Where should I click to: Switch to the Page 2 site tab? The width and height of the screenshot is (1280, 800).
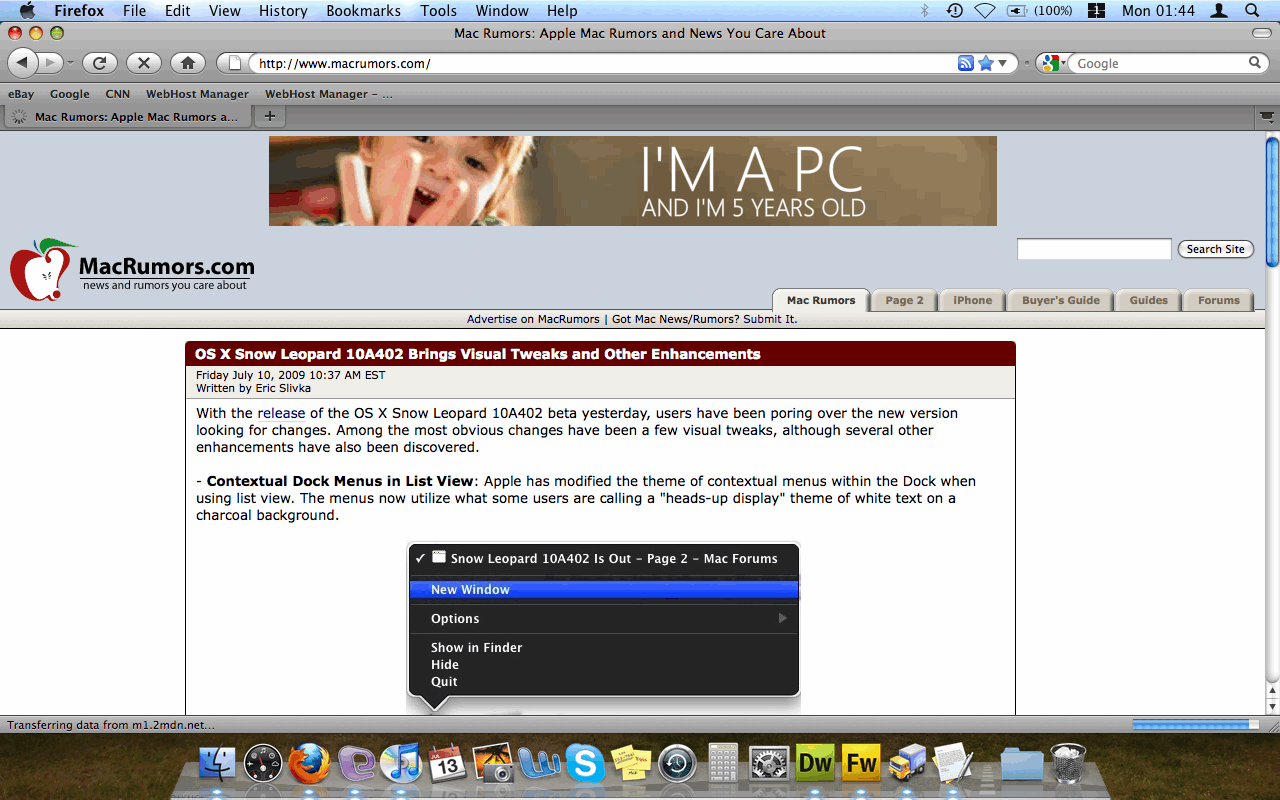904,300
